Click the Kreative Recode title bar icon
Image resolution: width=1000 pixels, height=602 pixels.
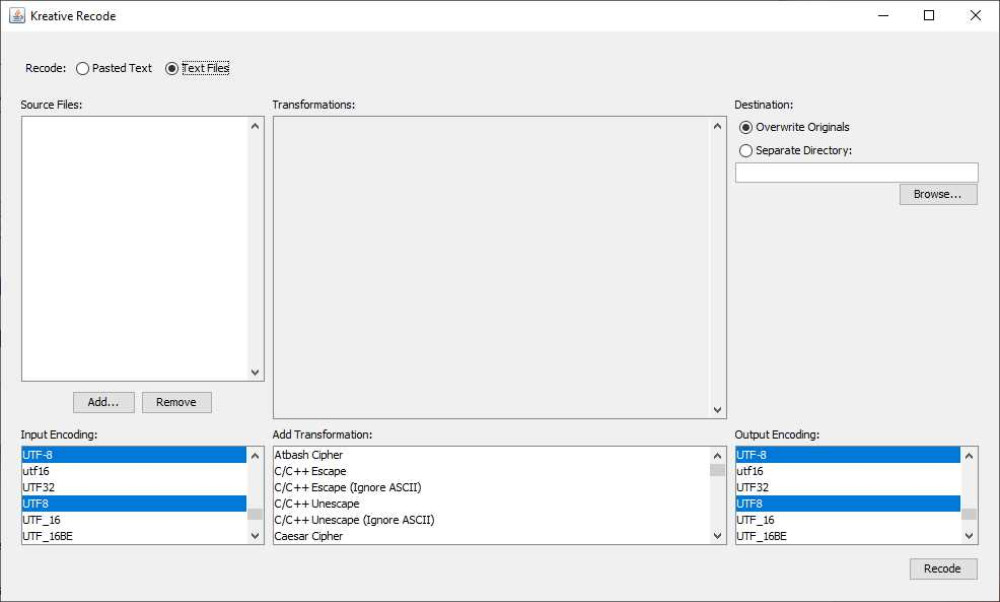[17, 15]
